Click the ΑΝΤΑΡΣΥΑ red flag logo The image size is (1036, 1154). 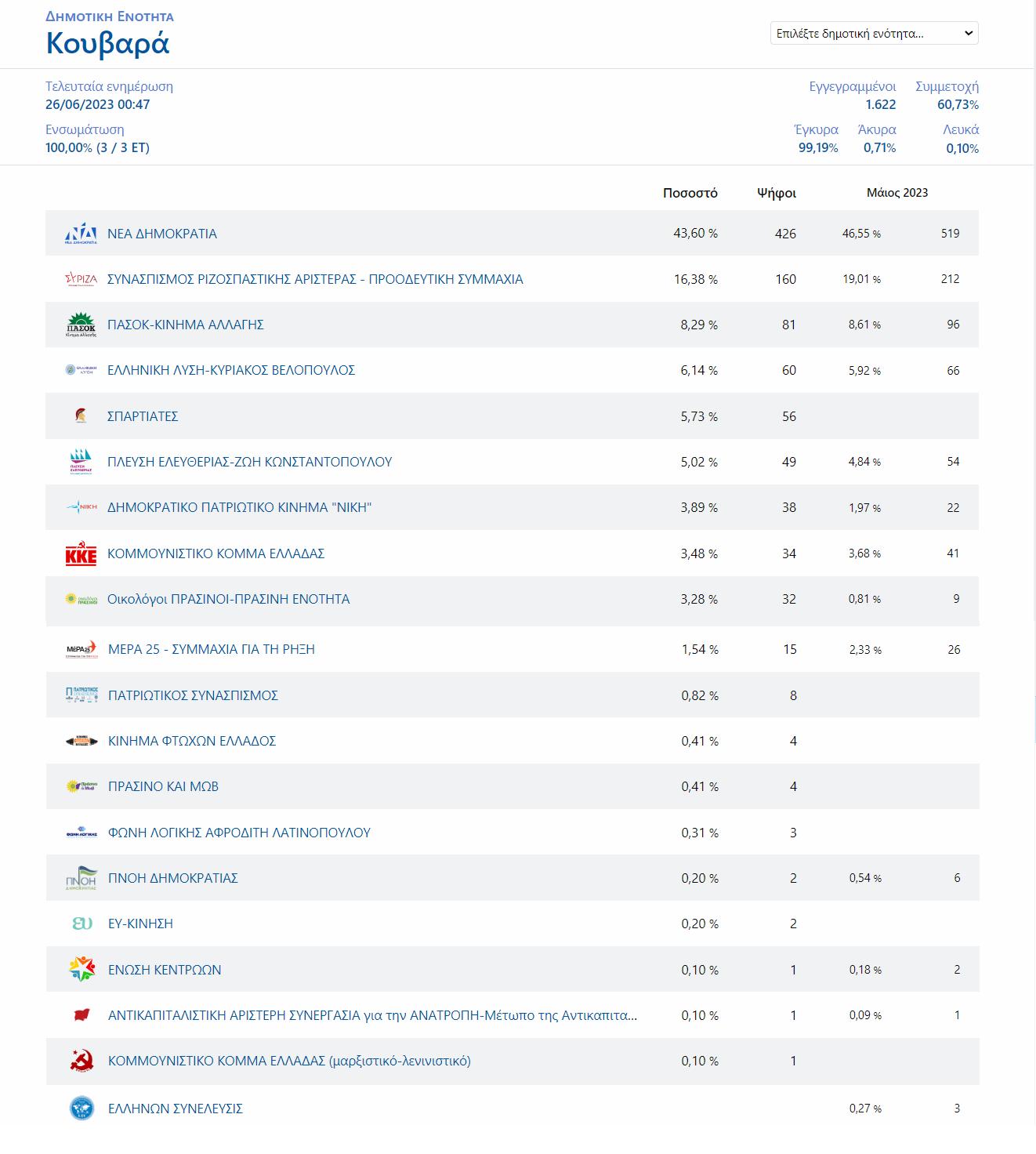pyautogui.click(x=82, y=1015)
